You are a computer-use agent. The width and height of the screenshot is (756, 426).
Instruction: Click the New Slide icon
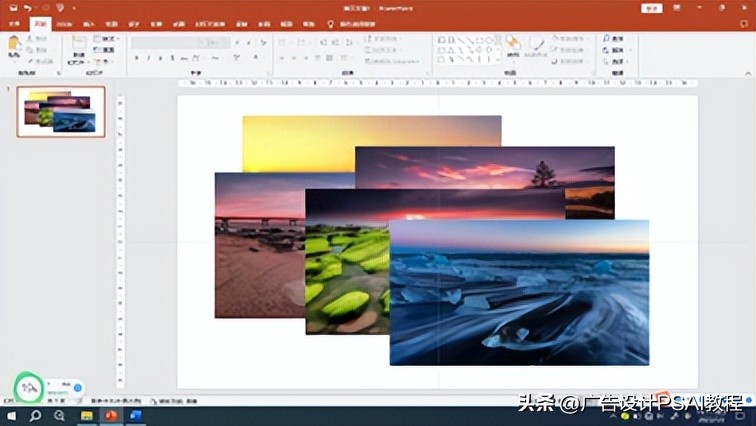79,44
